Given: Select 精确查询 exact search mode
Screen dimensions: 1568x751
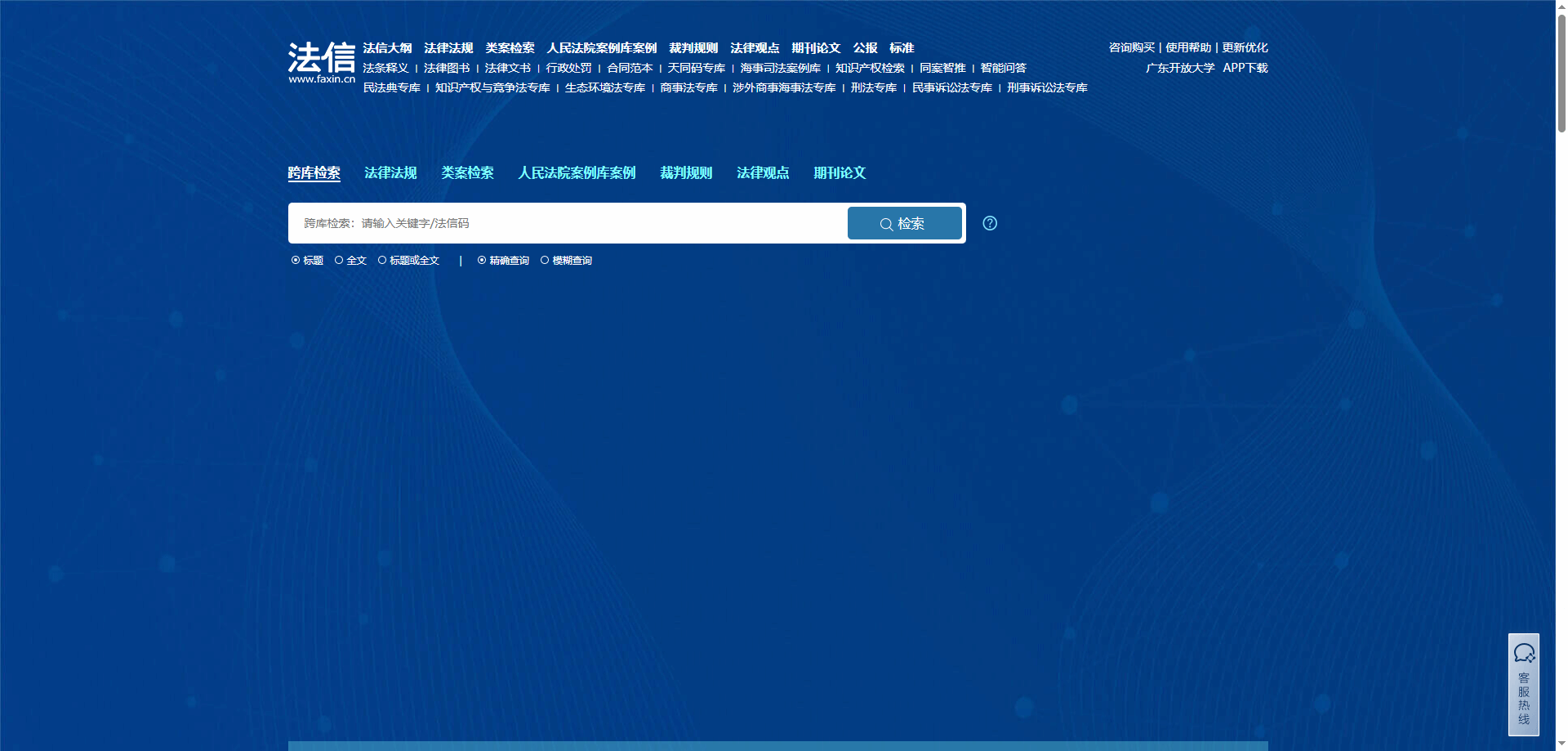Looking at the screenshot, I should 482,261.
